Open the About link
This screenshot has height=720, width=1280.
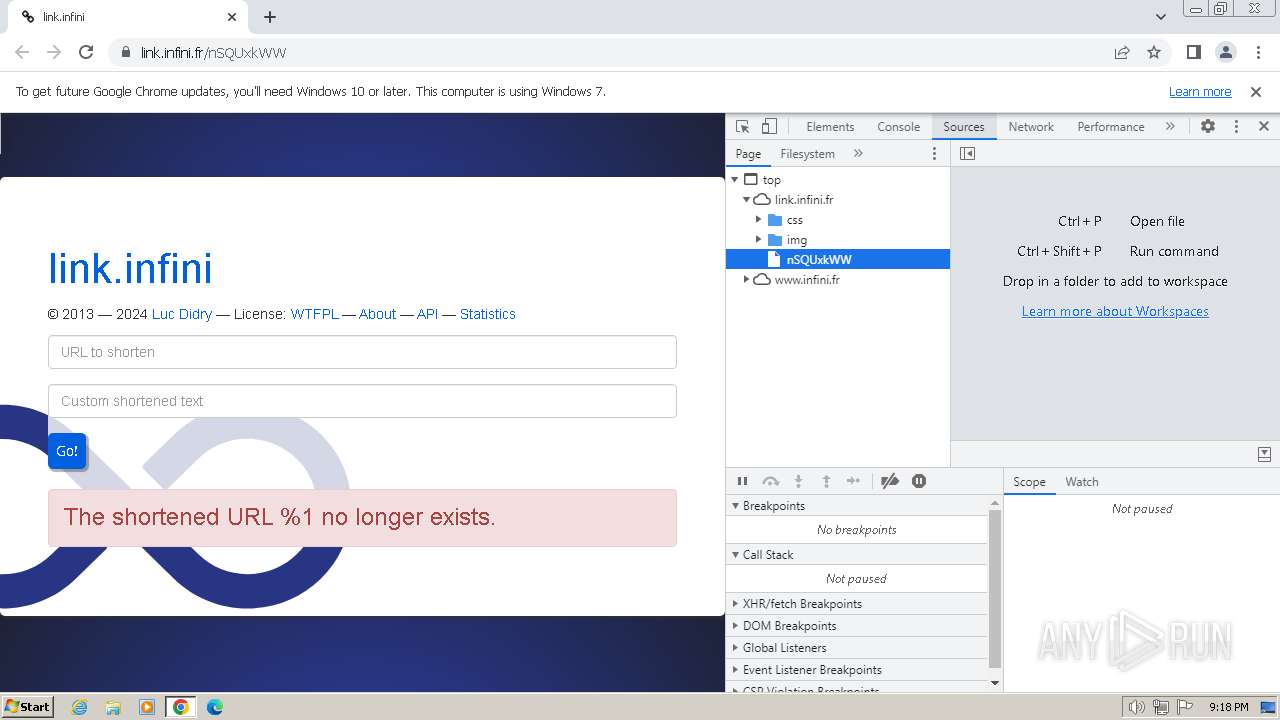[x=377, y=314]
